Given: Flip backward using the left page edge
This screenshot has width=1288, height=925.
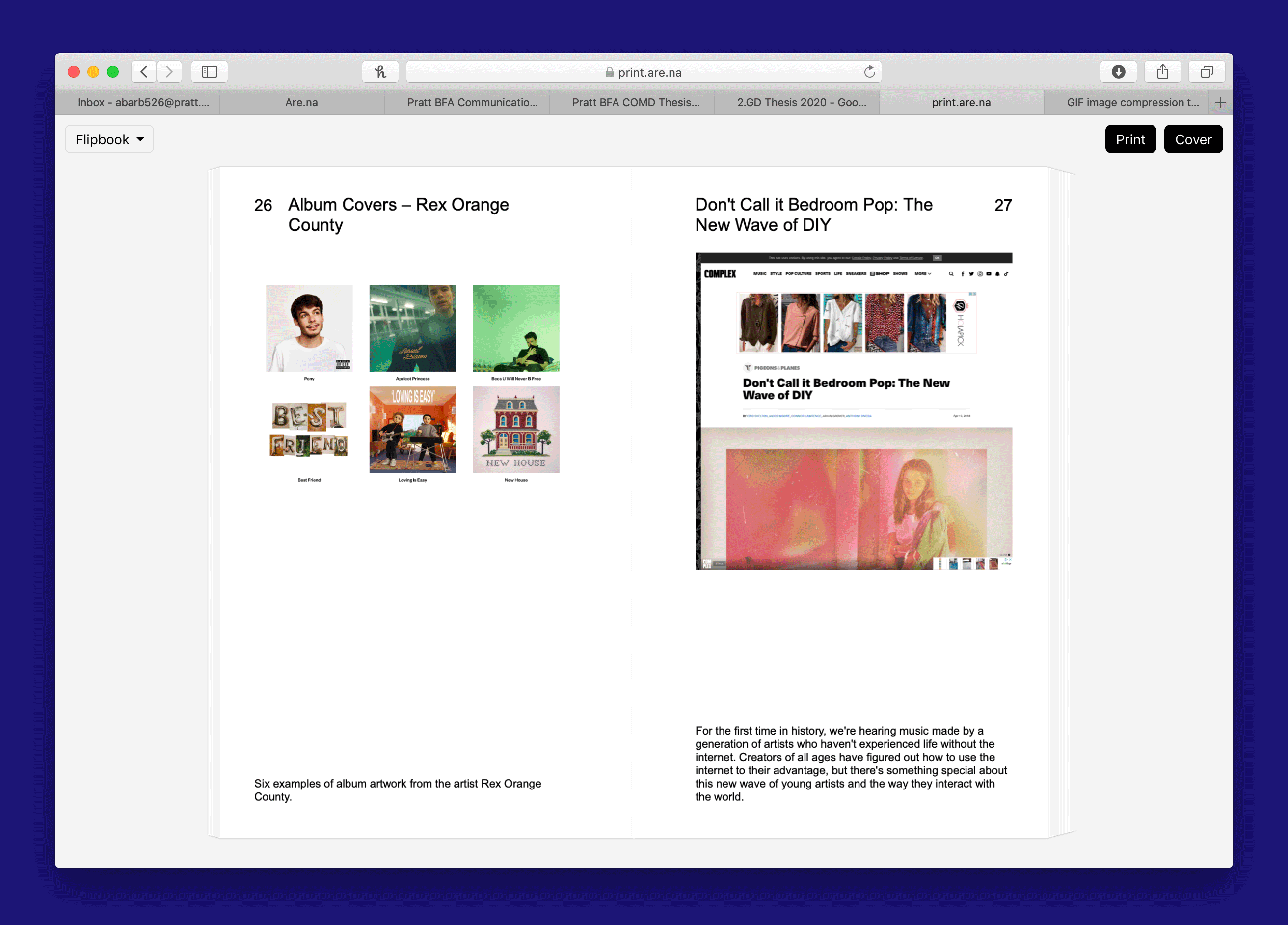Looking at the screenshot, I should point(214,503).
